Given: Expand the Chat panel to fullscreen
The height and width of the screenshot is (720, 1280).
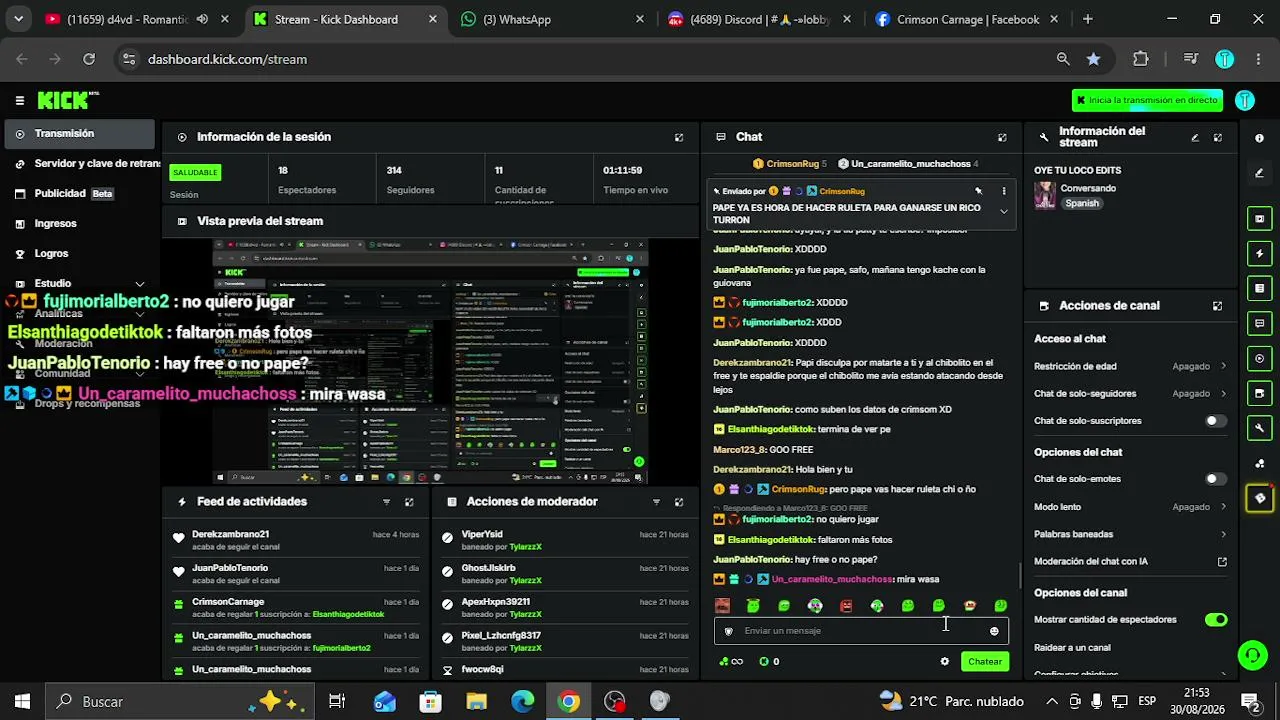Looking at the screenshot, I should tap(1002, 137).
